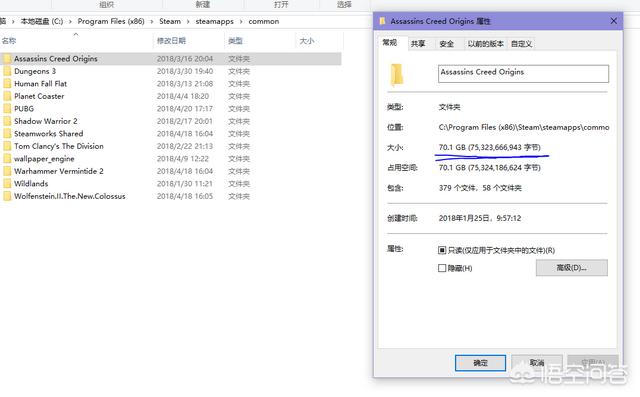
Task: Expand breadcrumb chevron after Program Files (x86)
Action: point(152,22)
